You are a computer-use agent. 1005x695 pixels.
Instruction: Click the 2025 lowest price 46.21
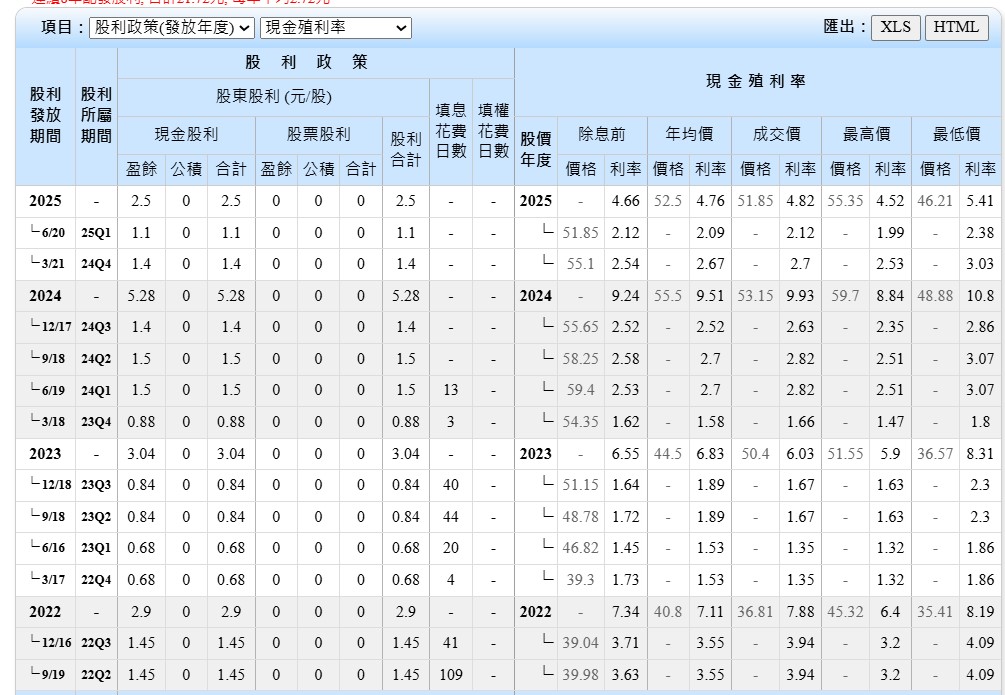(x=935, y=201)
